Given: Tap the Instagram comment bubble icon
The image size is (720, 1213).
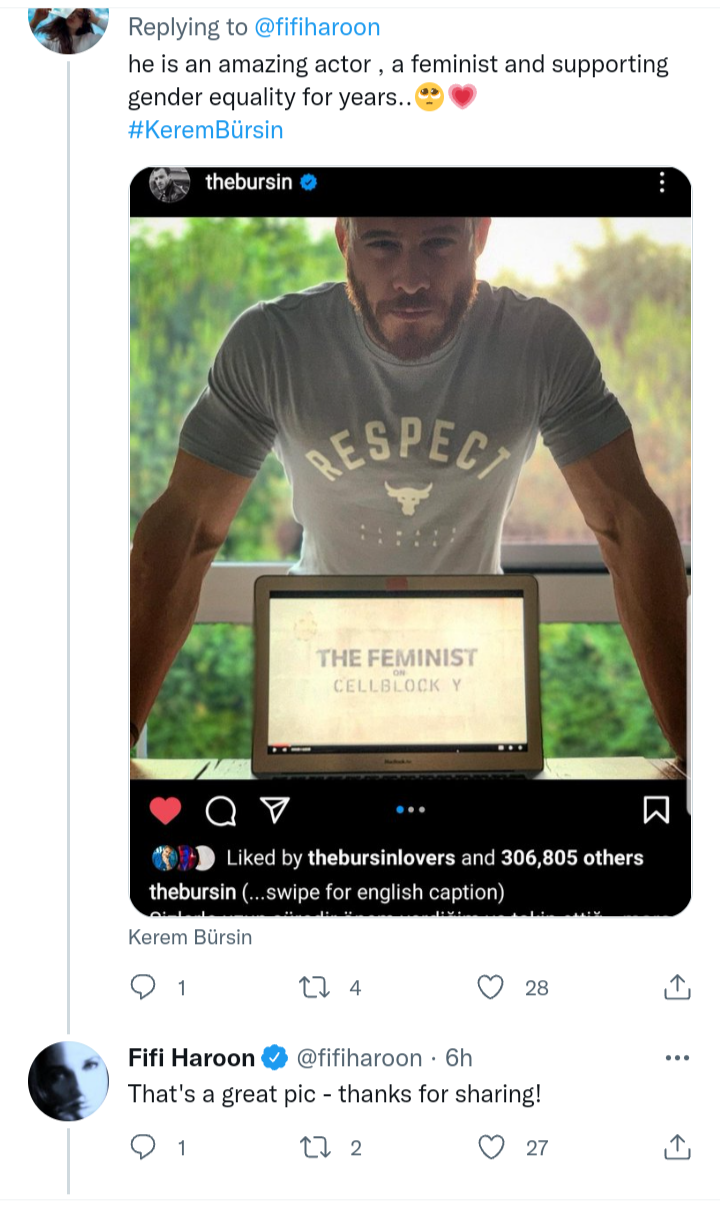Looking at the screenshot, I should pyautogui.click(x=219, y=811).
